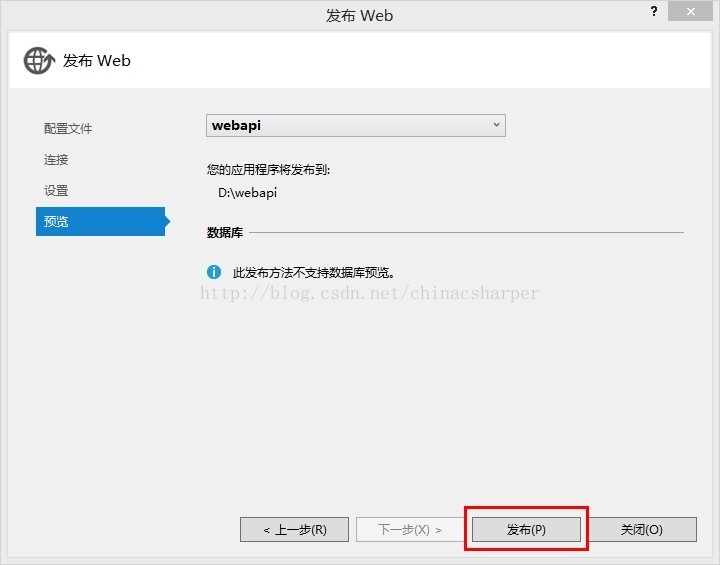Click the 此发布方法不支持数据库预览 message
The image size is (720, 565).
[x=314, y=273]
